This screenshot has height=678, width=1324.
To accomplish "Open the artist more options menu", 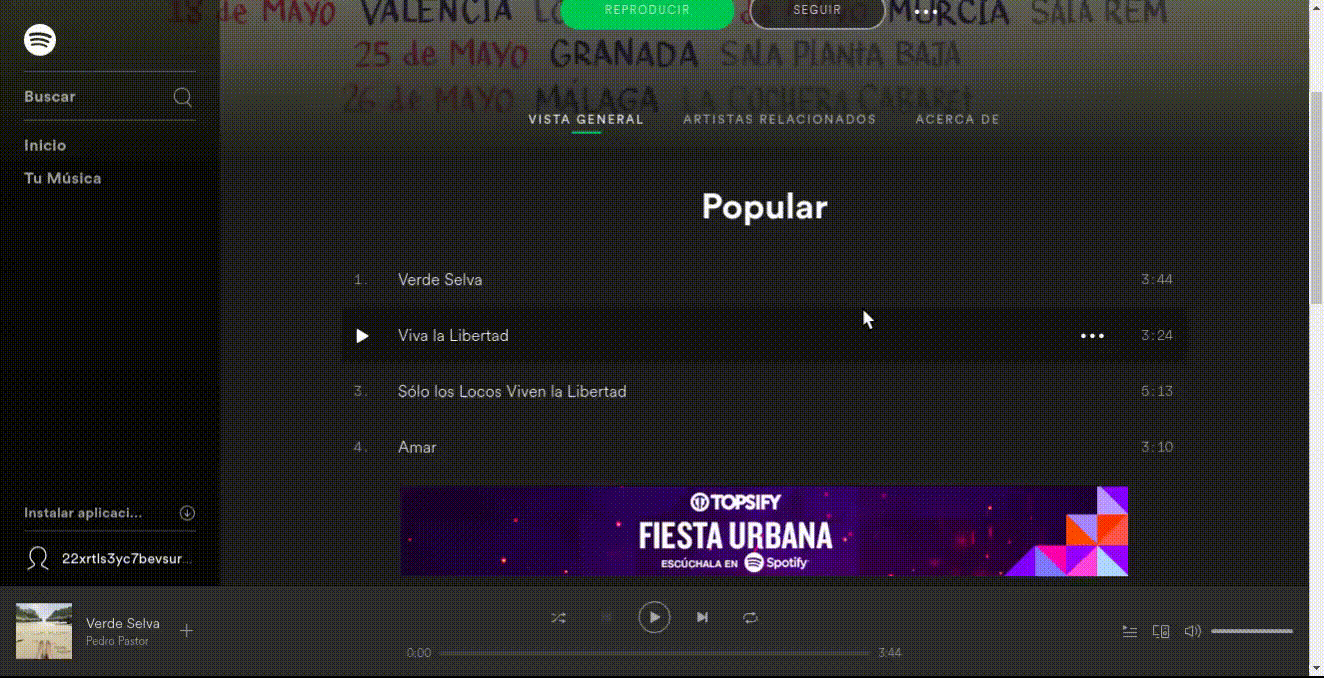I will [x=926, y=12].
